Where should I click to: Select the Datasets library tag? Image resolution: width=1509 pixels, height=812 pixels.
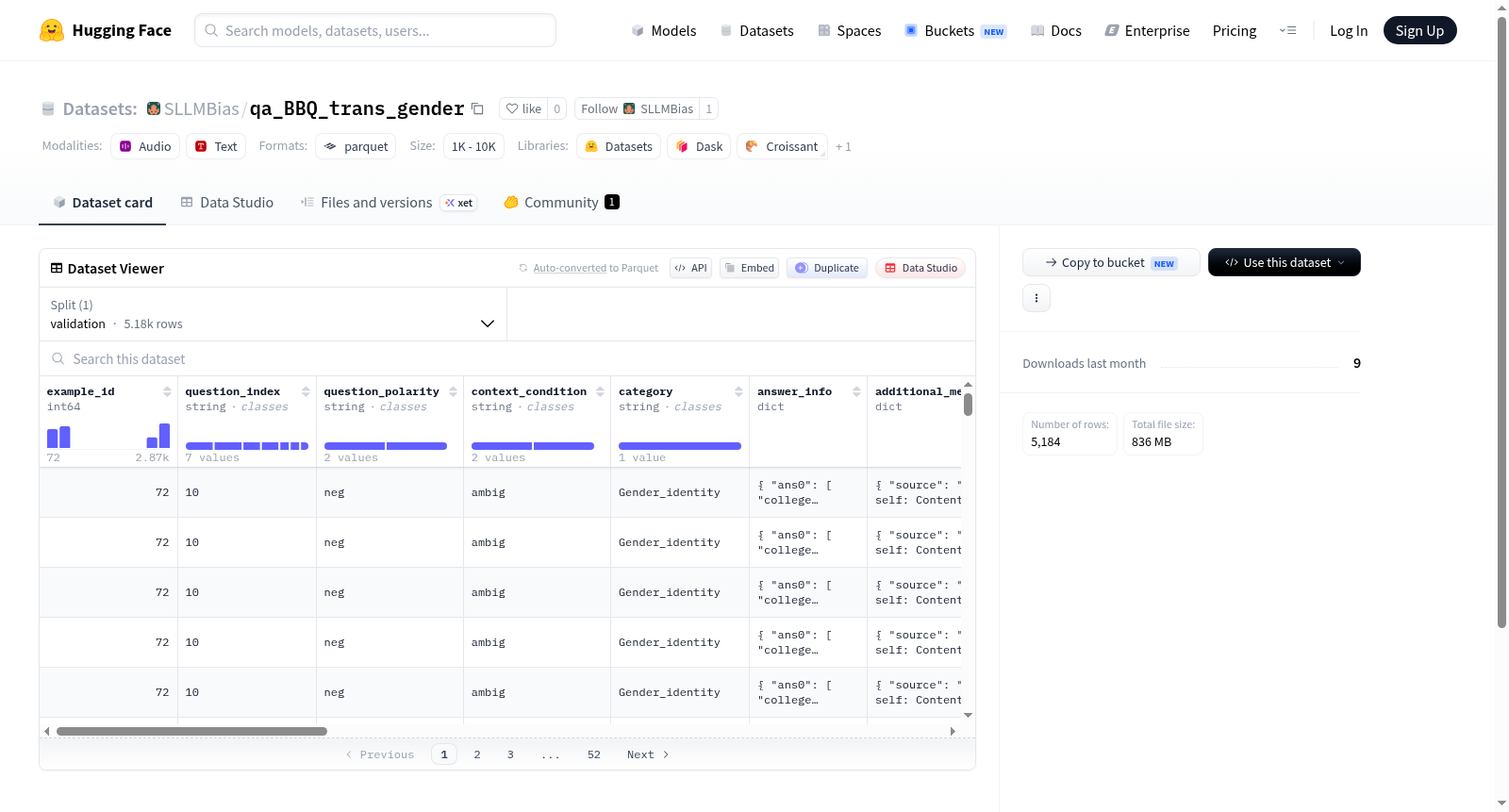coord(619,146)
